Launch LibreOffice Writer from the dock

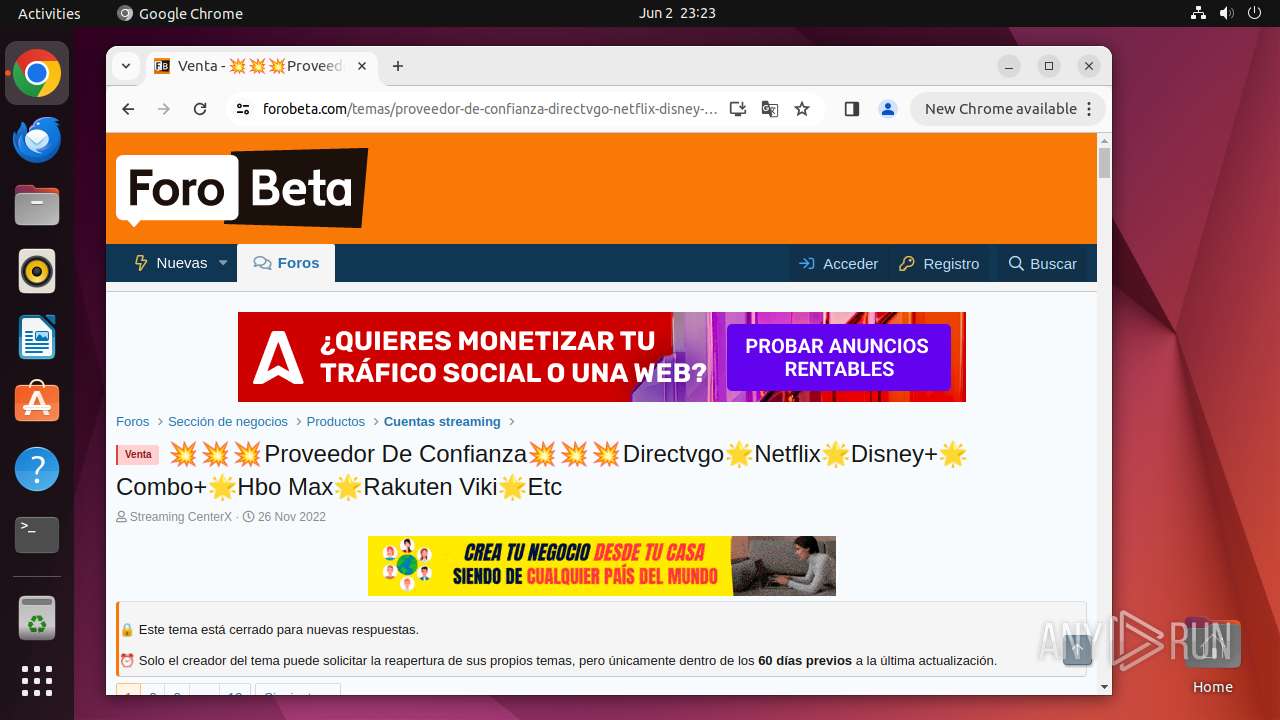[x=37, y=337]
